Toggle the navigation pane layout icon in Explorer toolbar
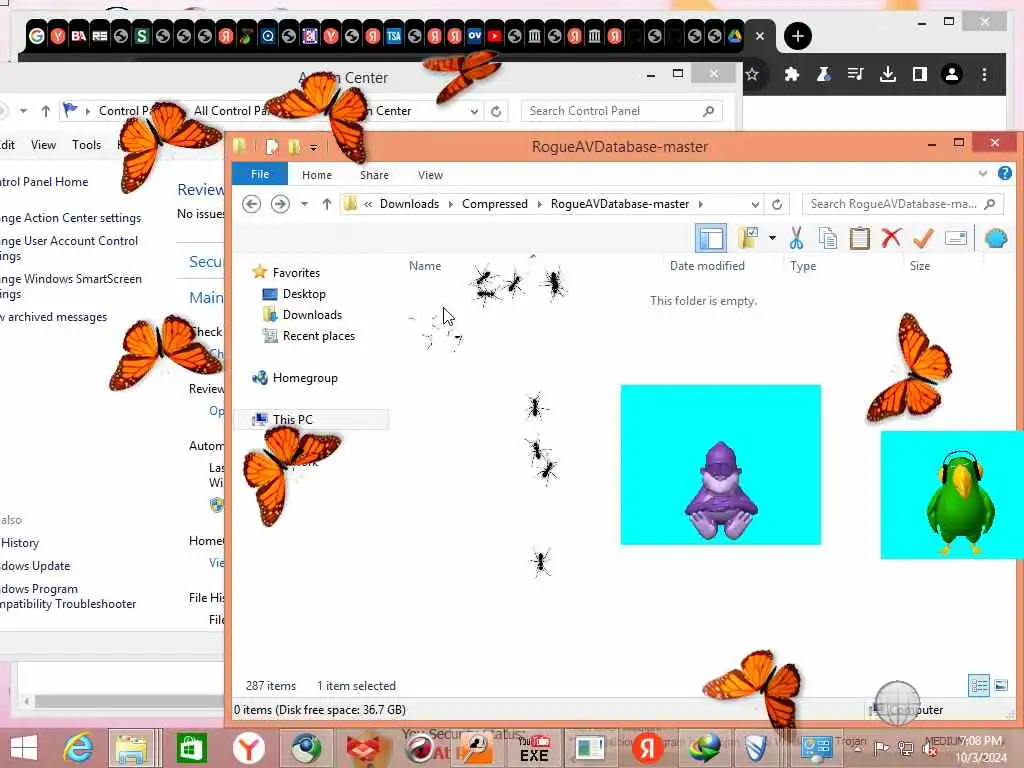This screenshot has height=768, width=1024. click(x=711, y=238)
